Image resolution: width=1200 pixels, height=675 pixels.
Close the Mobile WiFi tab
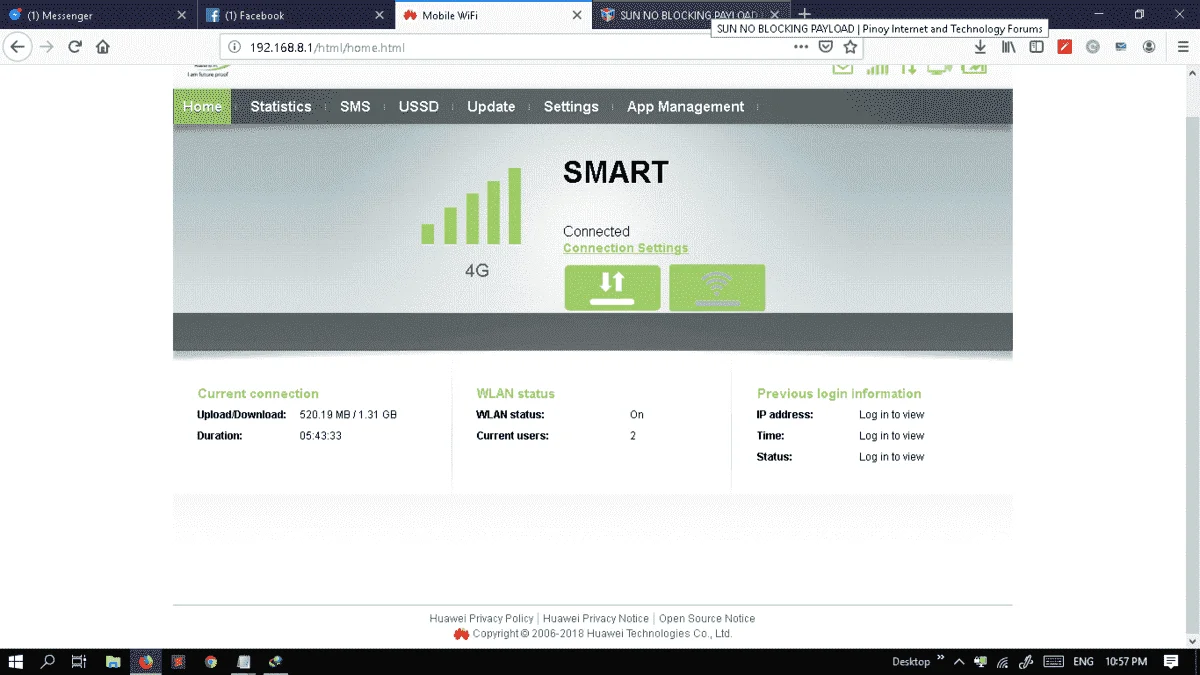577,15
